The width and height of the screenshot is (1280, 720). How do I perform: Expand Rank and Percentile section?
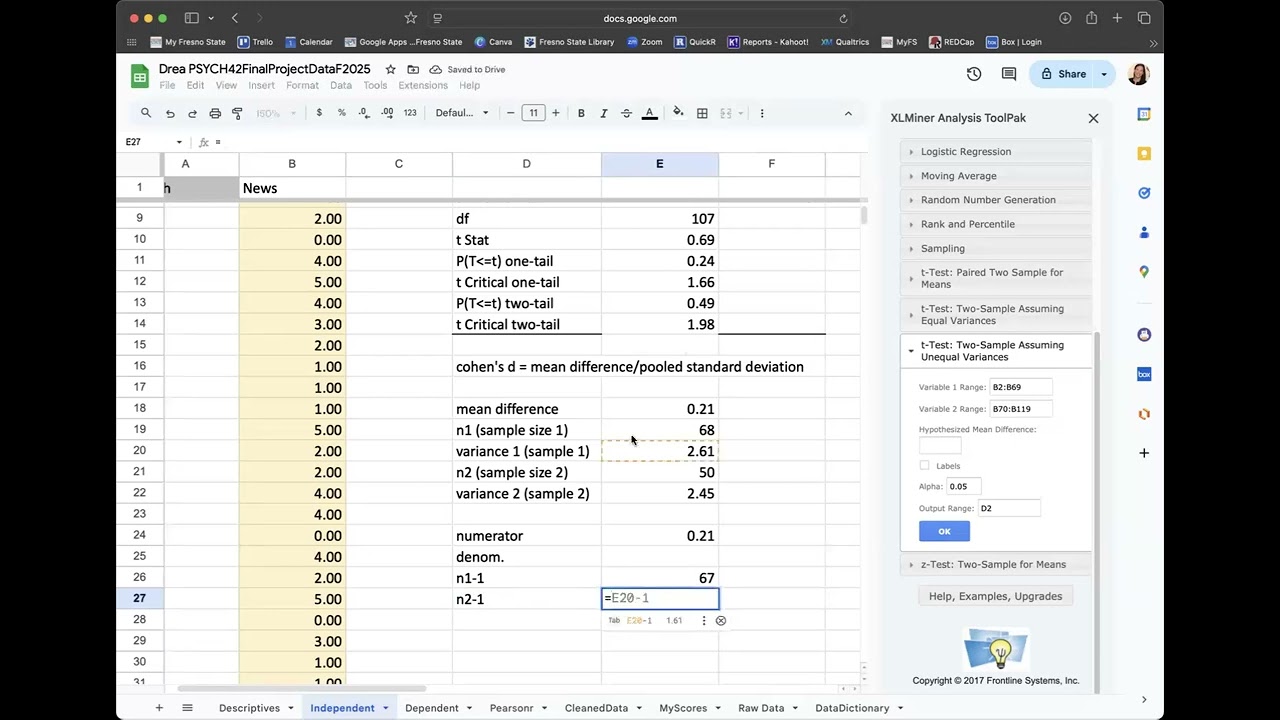[x=996, y=224]
